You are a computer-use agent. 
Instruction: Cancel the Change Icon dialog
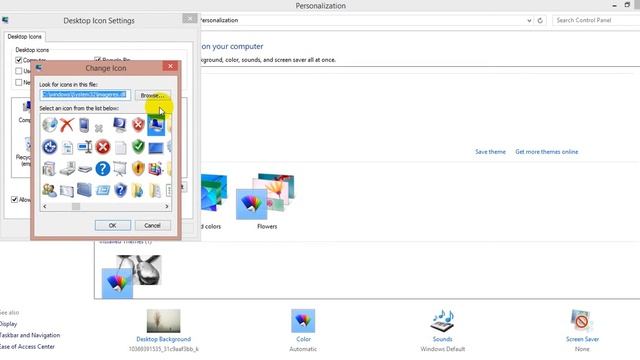click(152, 225)
